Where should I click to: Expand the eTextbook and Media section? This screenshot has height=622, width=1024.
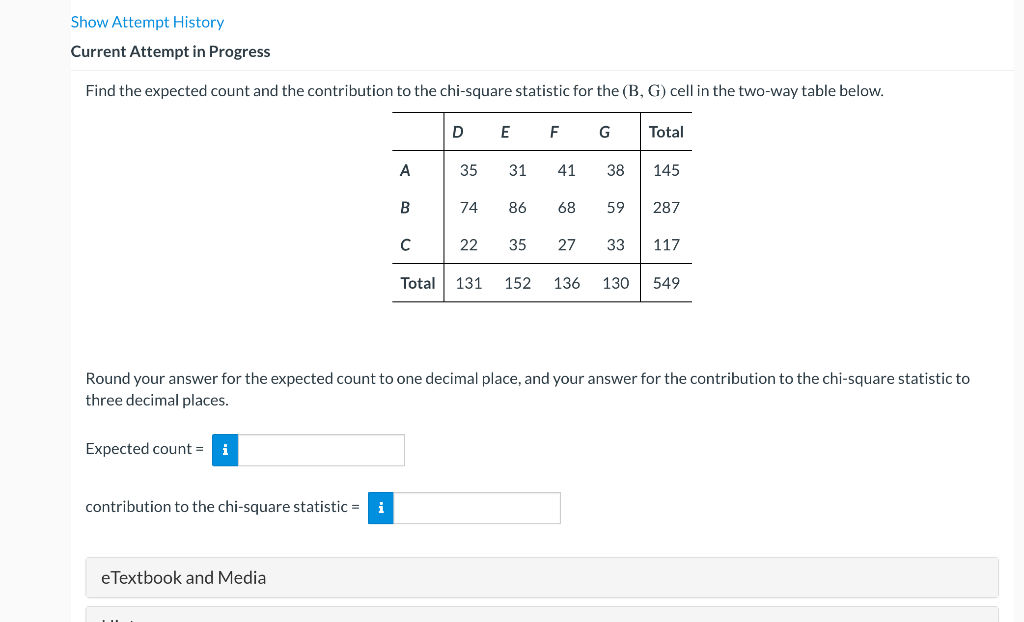[x=183, y=577]
